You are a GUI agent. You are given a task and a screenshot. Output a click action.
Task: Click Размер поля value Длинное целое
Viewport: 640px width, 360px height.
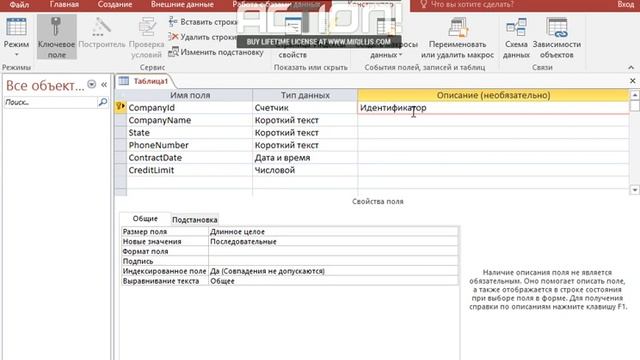(333, 231)
